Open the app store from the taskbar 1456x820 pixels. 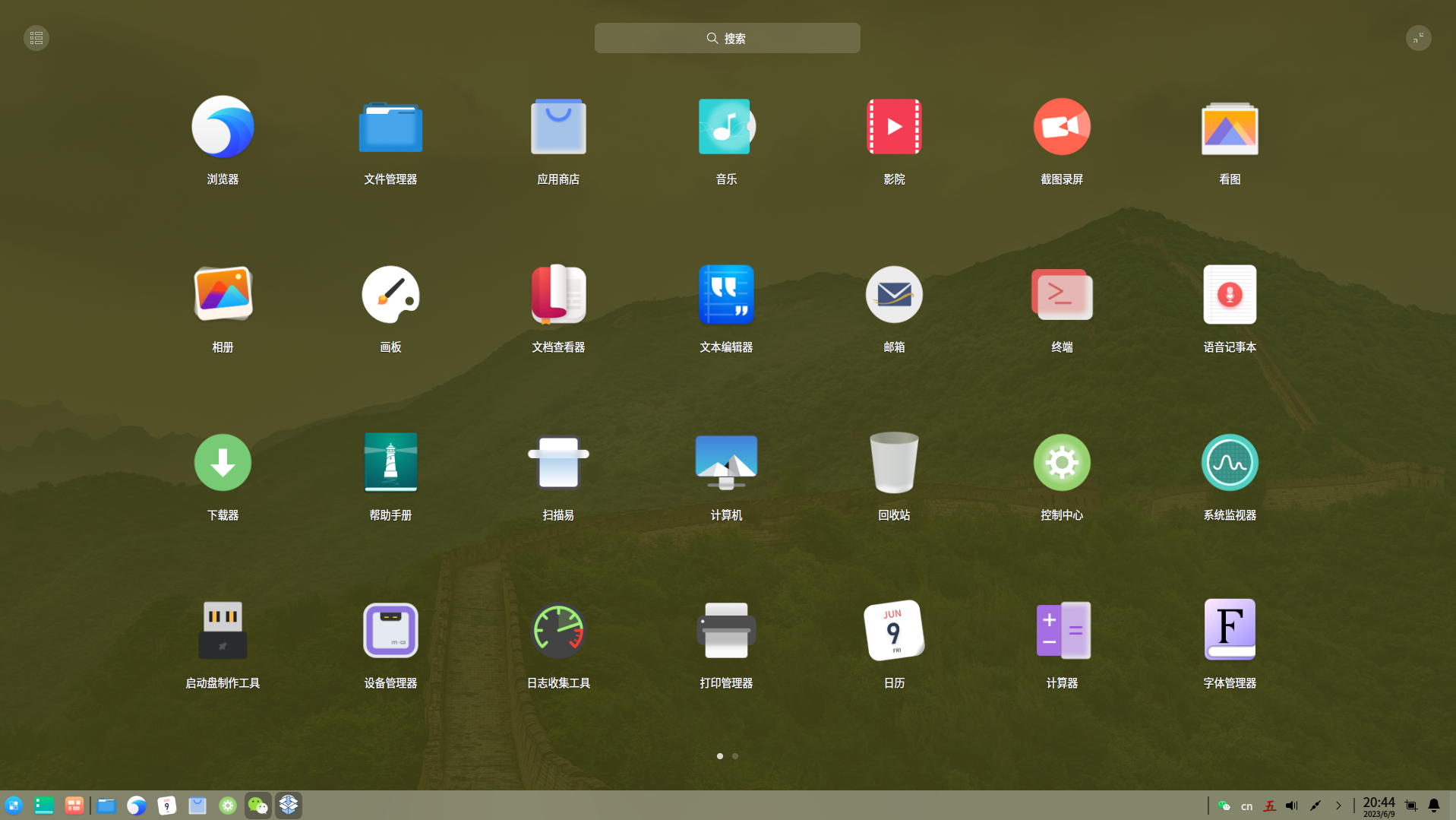click(x=197, y=806)
